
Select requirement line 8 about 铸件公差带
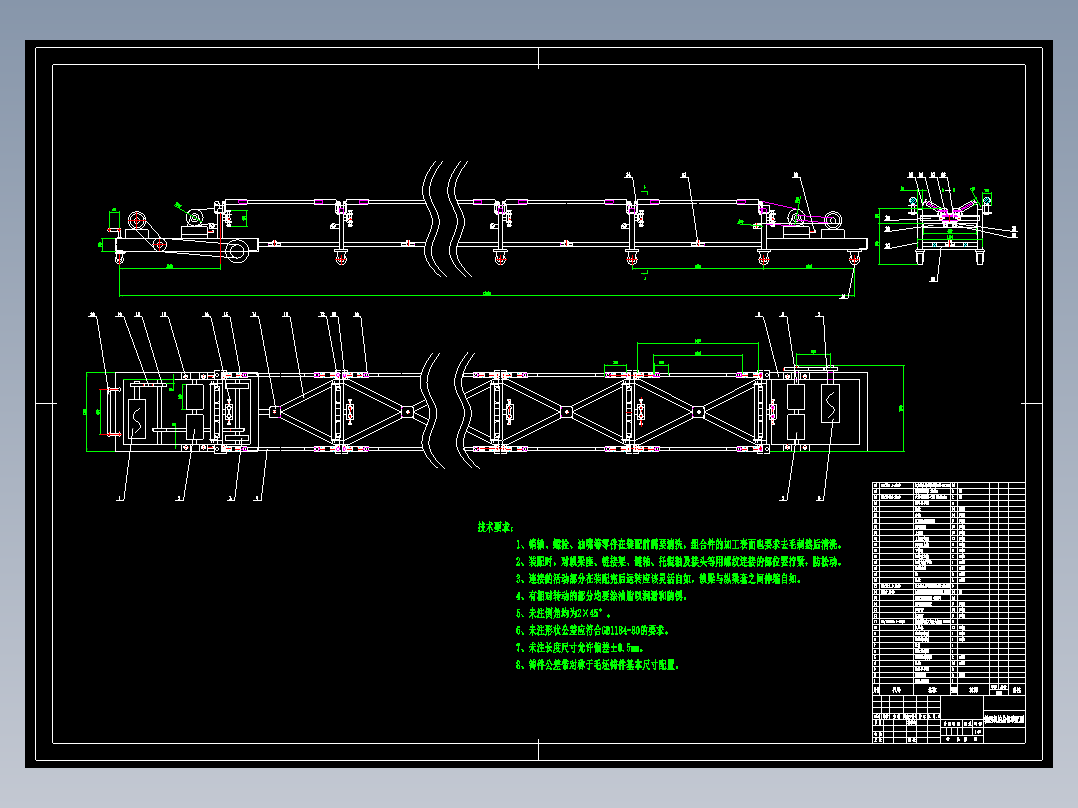(597, 665)
